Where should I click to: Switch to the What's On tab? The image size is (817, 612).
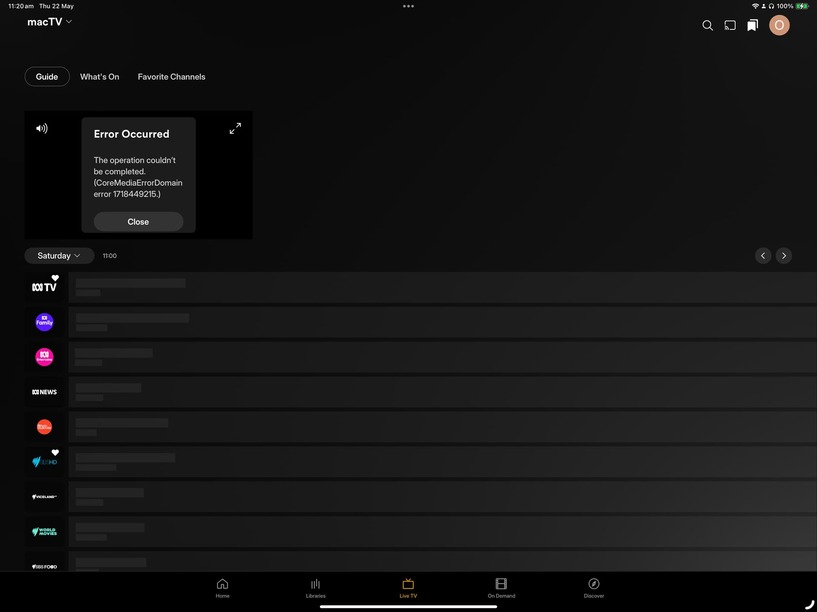(x=100, y=77)
